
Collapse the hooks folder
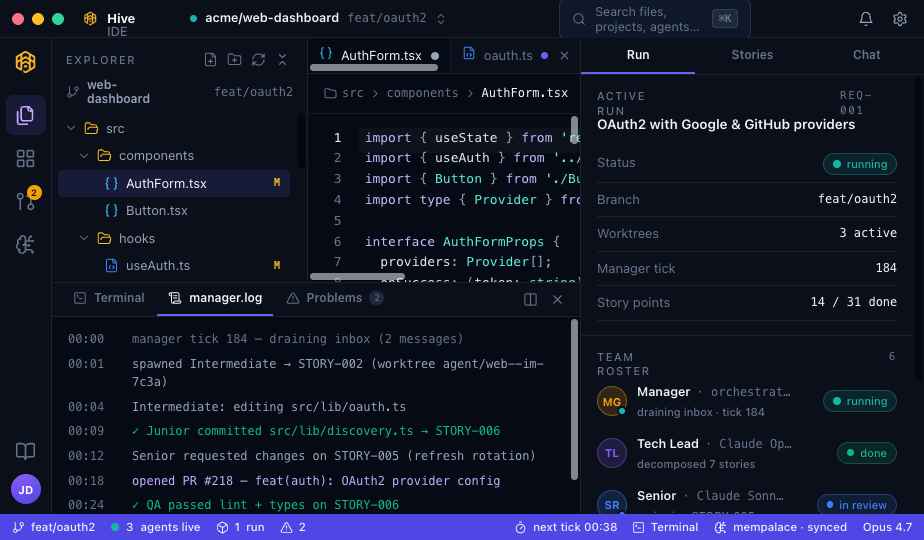(84, 238)
